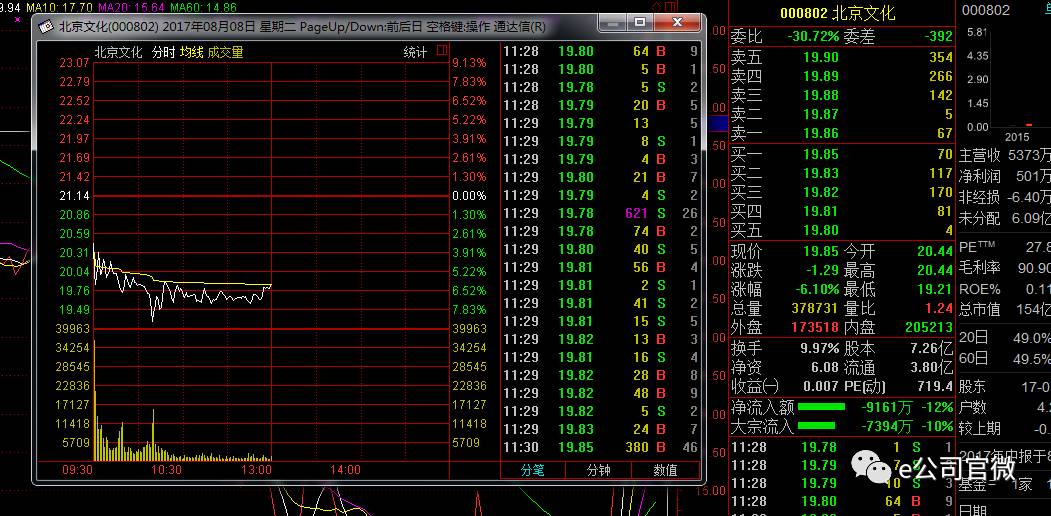The image size is (1051, 516).
Task: Toggle the 分时 intraday line display
Action: click(x=163, y=52)
